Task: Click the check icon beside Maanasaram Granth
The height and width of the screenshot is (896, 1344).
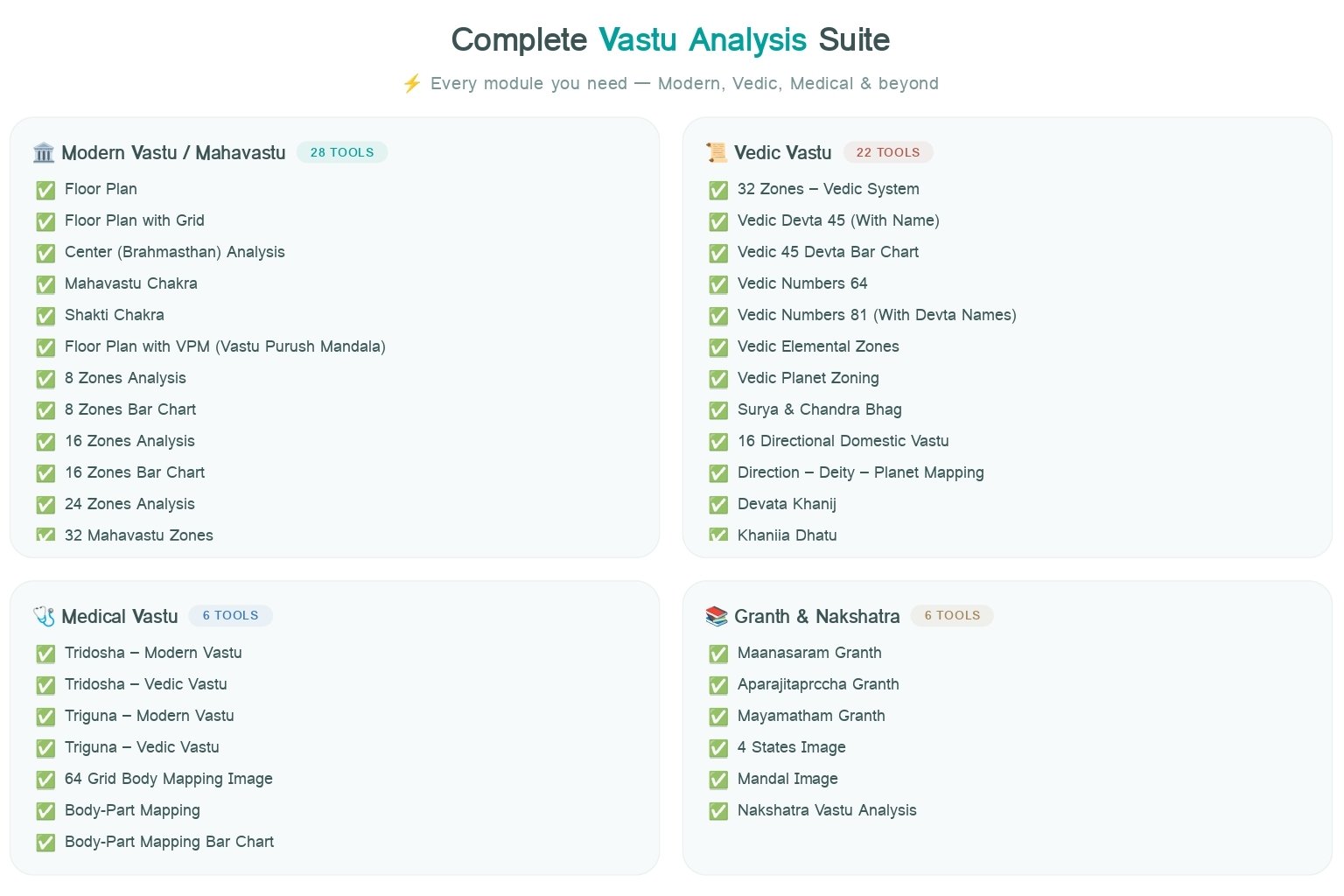Action: [x=718, y=654]
